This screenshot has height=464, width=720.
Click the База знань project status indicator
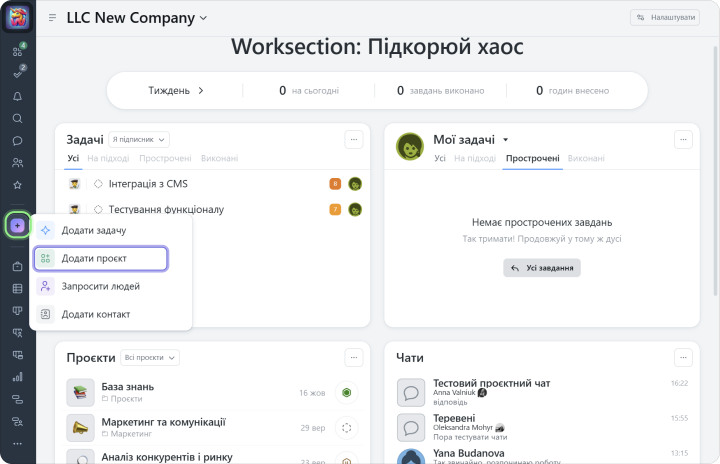click(346, 393)
